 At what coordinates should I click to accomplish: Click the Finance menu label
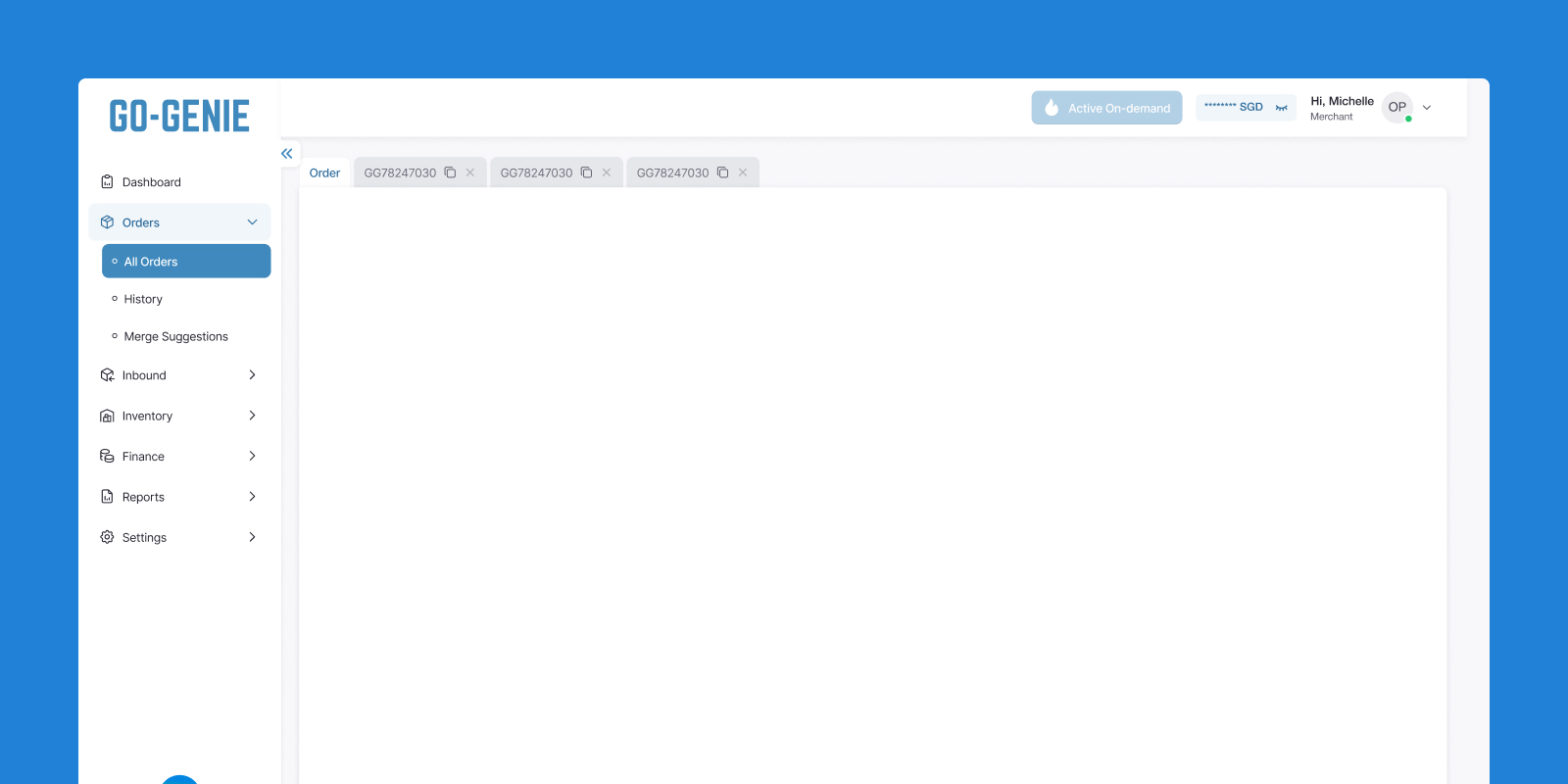pyautogui.click(x=143, y=457)
